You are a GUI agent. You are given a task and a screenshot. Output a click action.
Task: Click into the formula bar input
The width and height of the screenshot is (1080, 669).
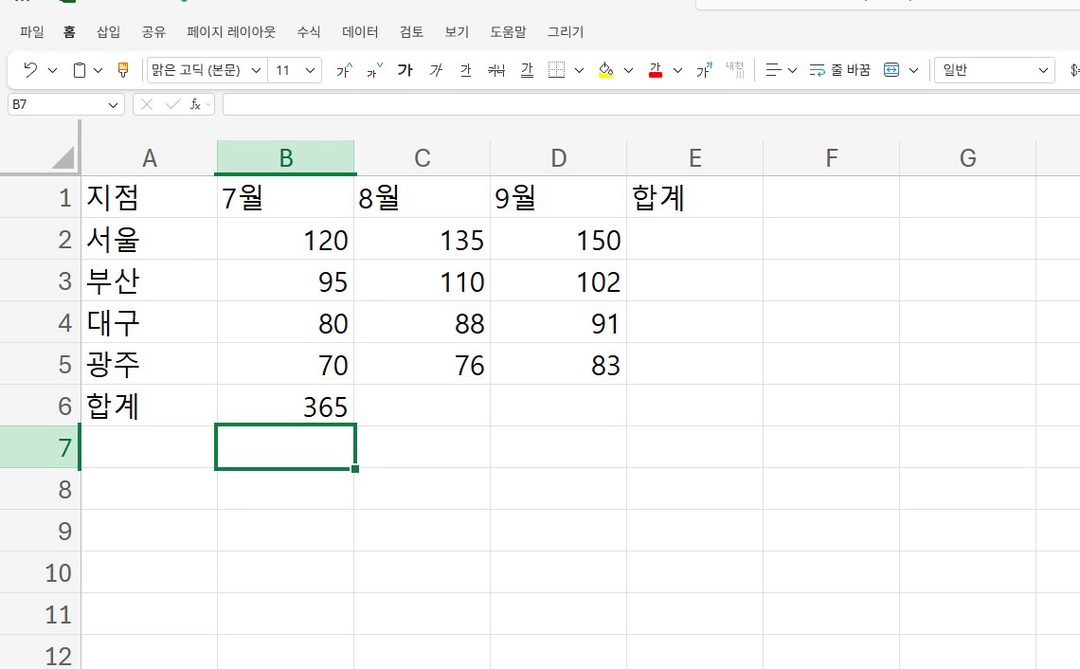point(651,105)
